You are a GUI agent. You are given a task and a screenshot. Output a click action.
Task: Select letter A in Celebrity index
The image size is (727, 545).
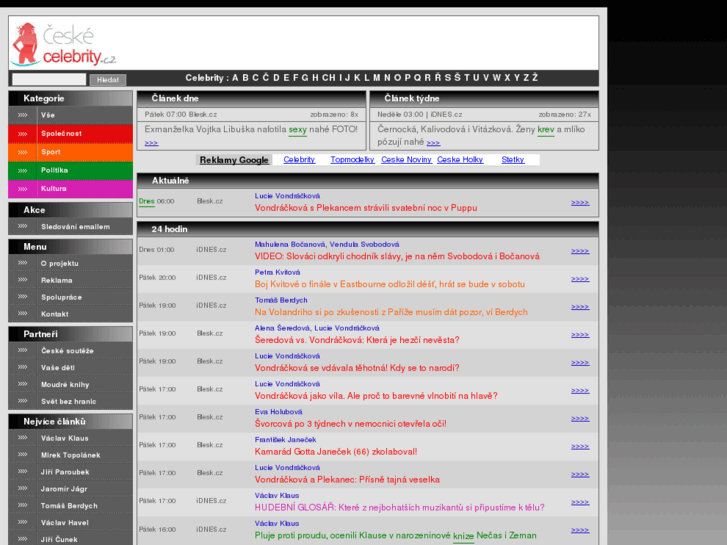(235, 78)
